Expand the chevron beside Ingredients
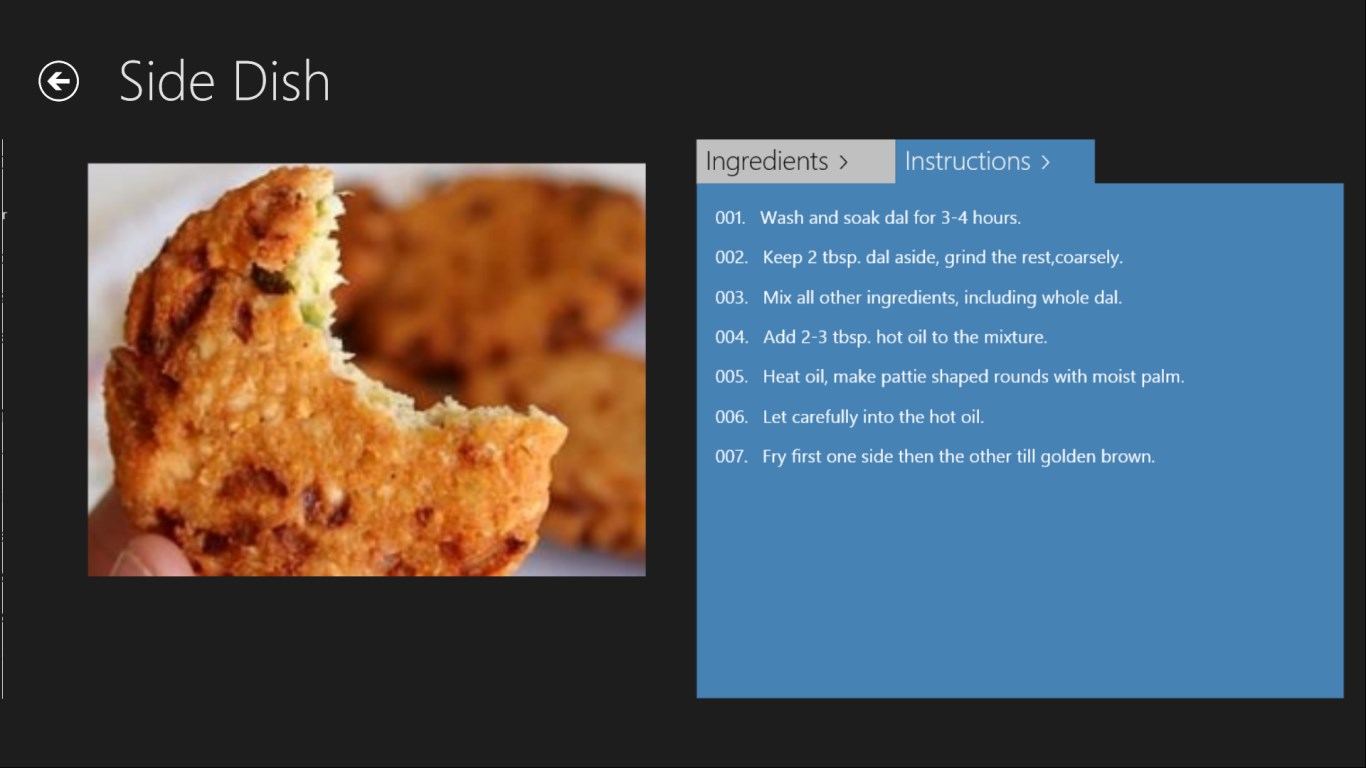The image size is (1366, 768). 843,162
